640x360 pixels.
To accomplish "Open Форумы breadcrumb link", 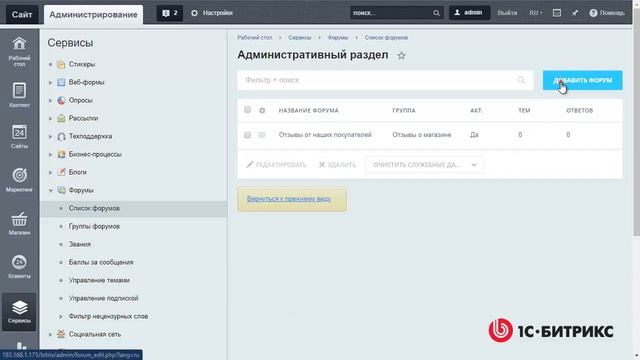I will coord(338,38).
